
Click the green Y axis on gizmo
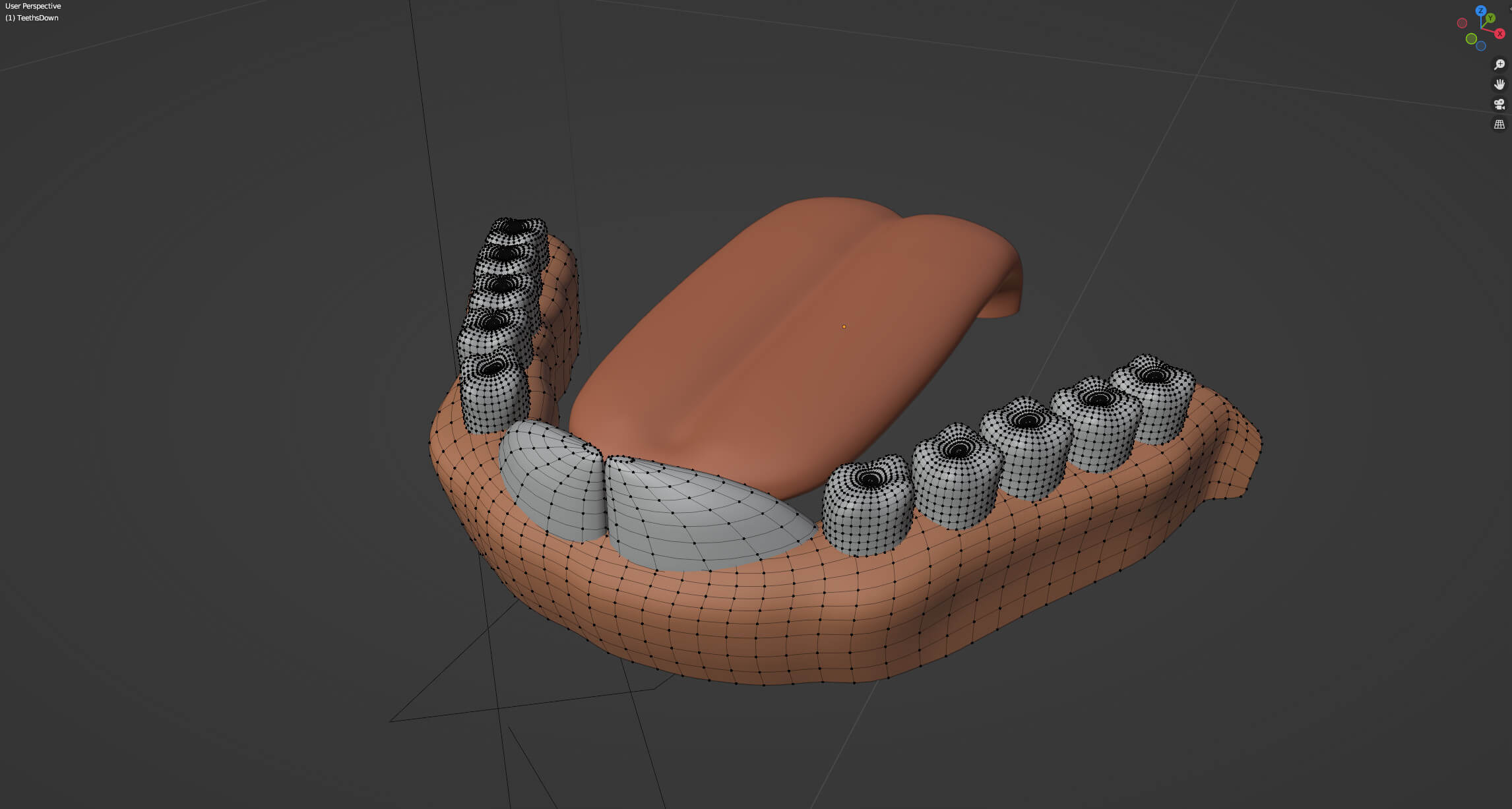tap(1490, 18)
